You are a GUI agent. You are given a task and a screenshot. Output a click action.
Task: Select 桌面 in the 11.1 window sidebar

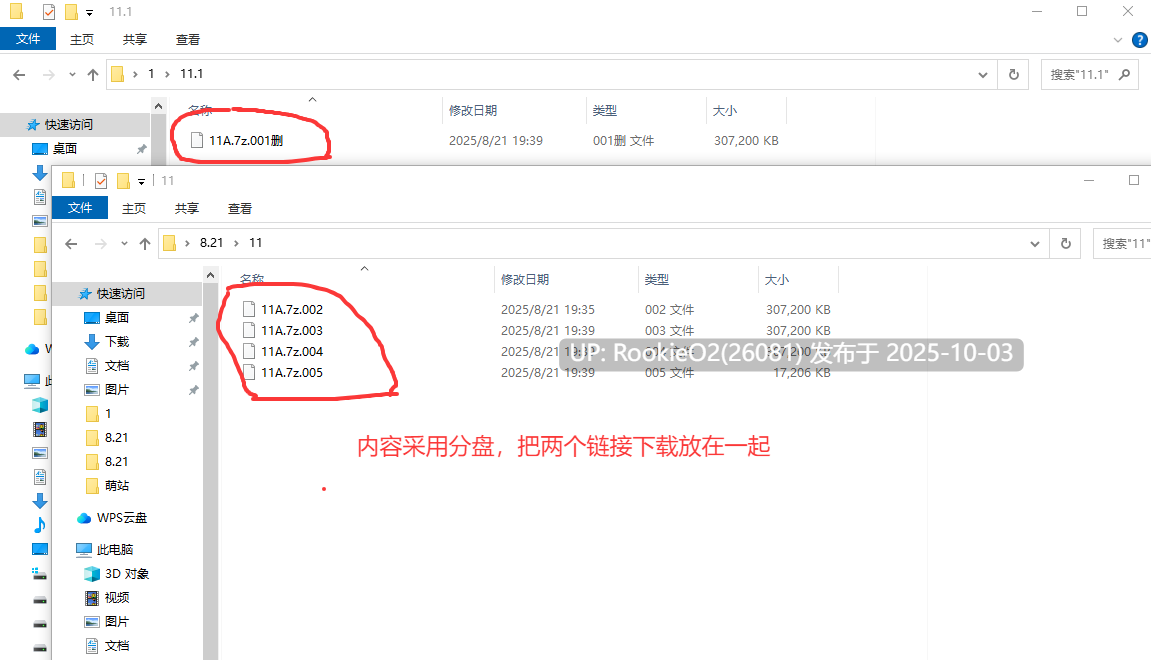coord(65,148)
